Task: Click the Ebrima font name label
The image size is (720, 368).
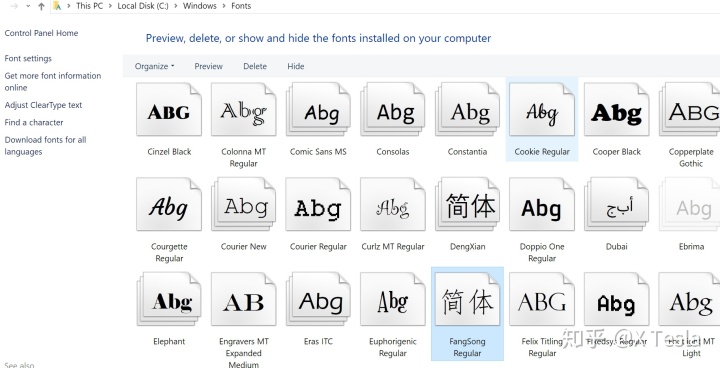Action: 691,247
